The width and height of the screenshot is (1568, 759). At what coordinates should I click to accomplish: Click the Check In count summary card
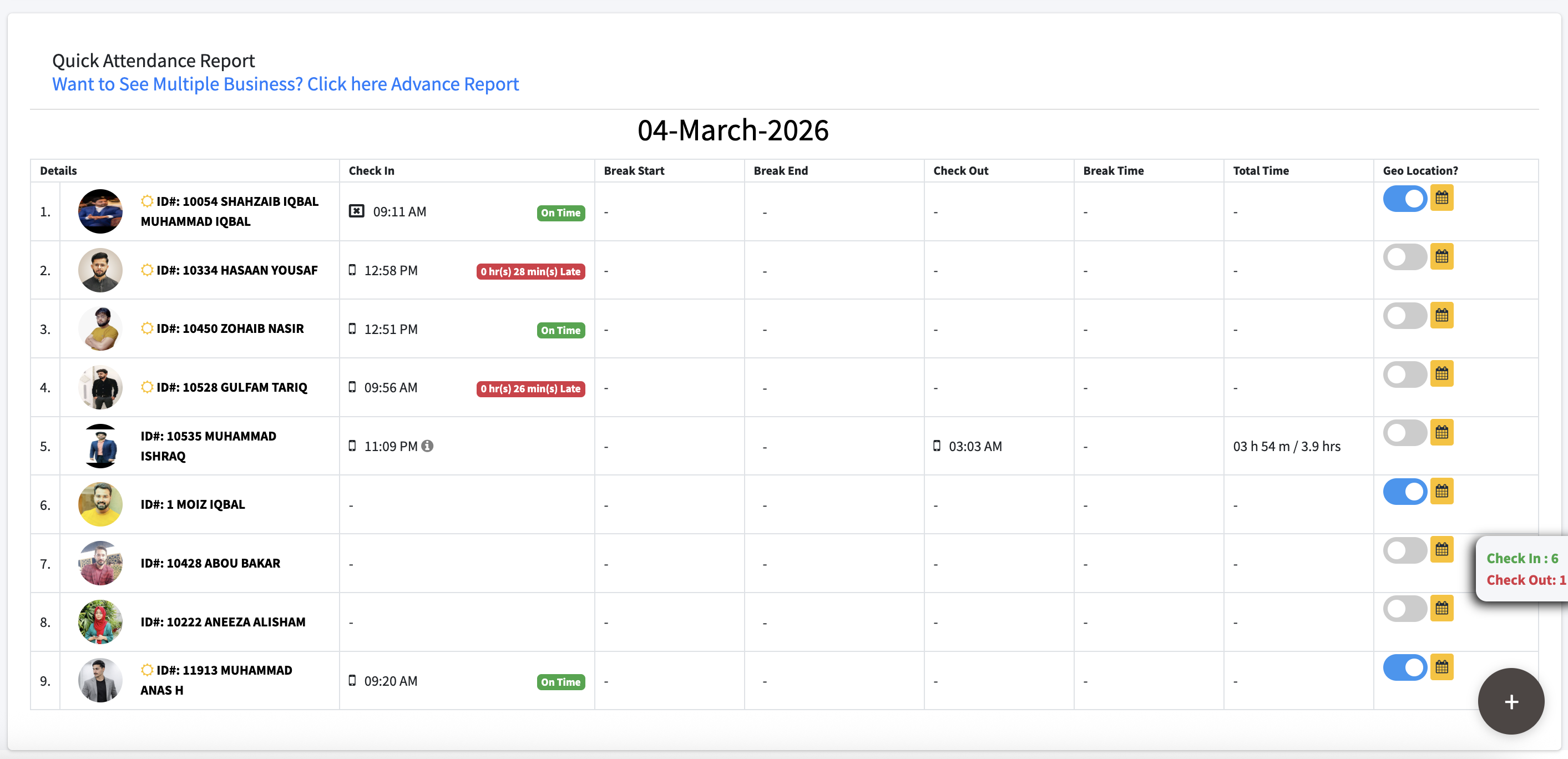click(x=1521, y=558)
